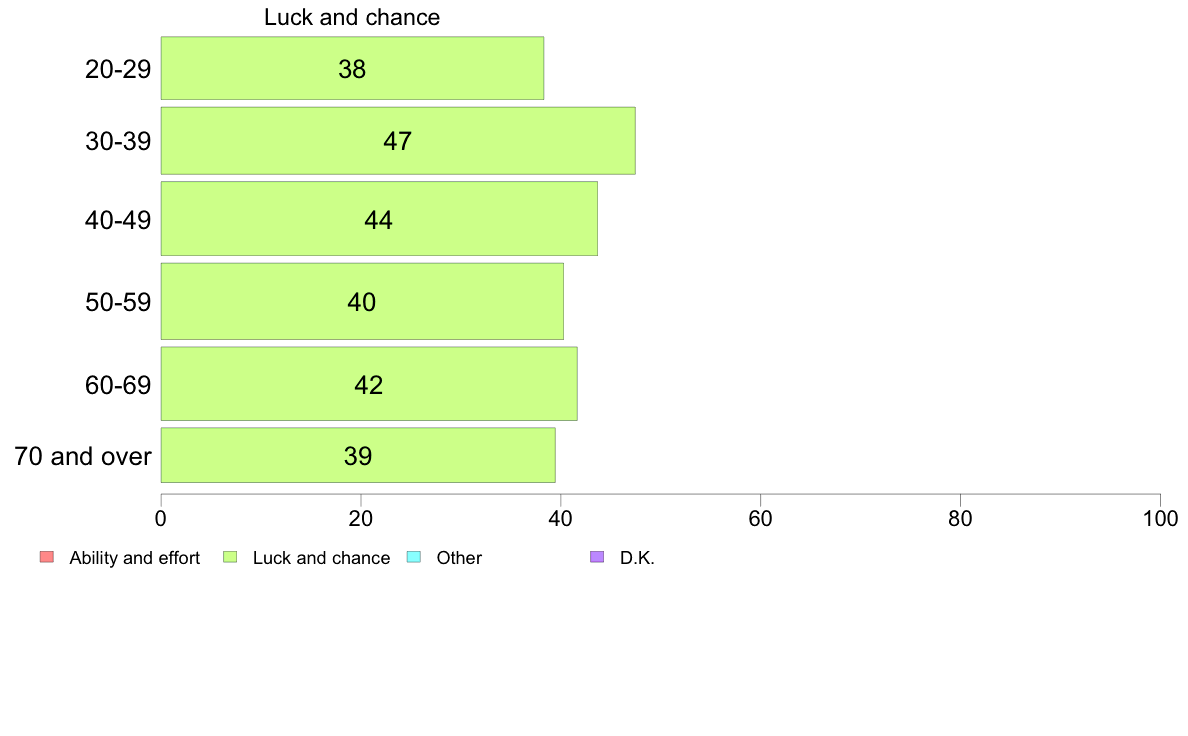Select the 20-29 bar showing 38

tap(352, 68)
